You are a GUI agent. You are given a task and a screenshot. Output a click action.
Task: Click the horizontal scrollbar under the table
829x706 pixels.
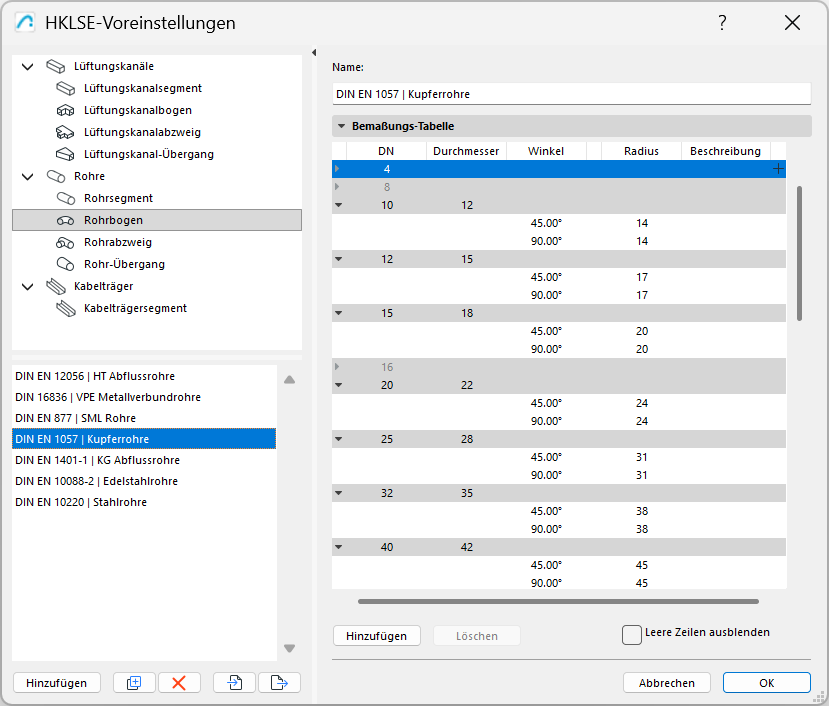(558, 601)
